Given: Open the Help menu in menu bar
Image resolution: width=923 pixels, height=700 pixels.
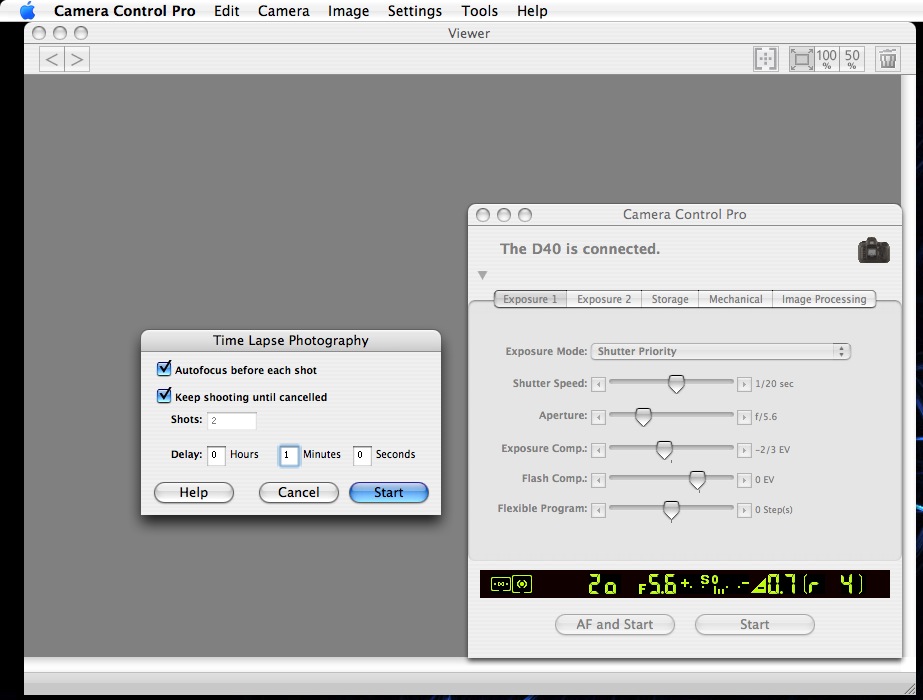Looking at the screenshot, I should tap(532, 11).
